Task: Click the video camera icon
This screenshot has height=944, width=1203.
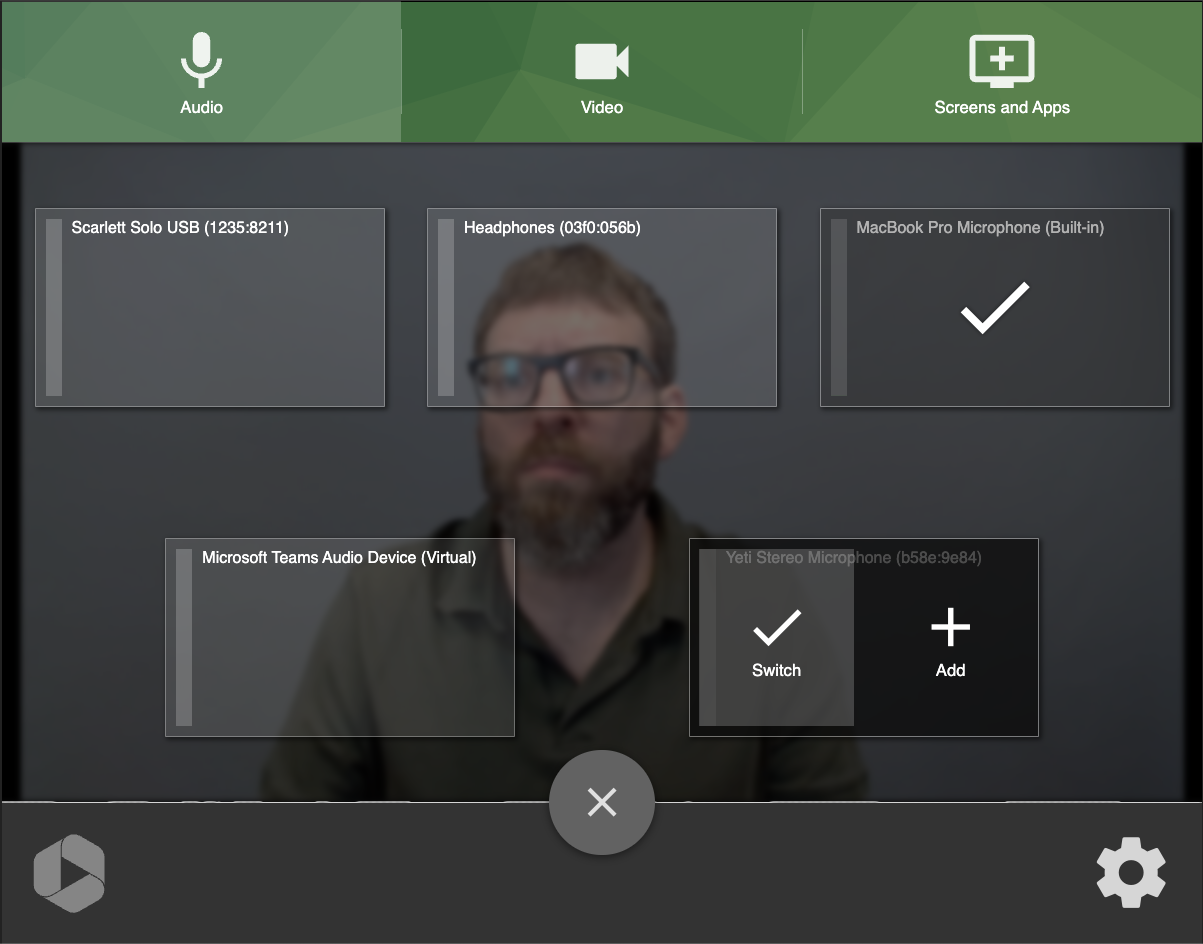Action: (602, 61)
